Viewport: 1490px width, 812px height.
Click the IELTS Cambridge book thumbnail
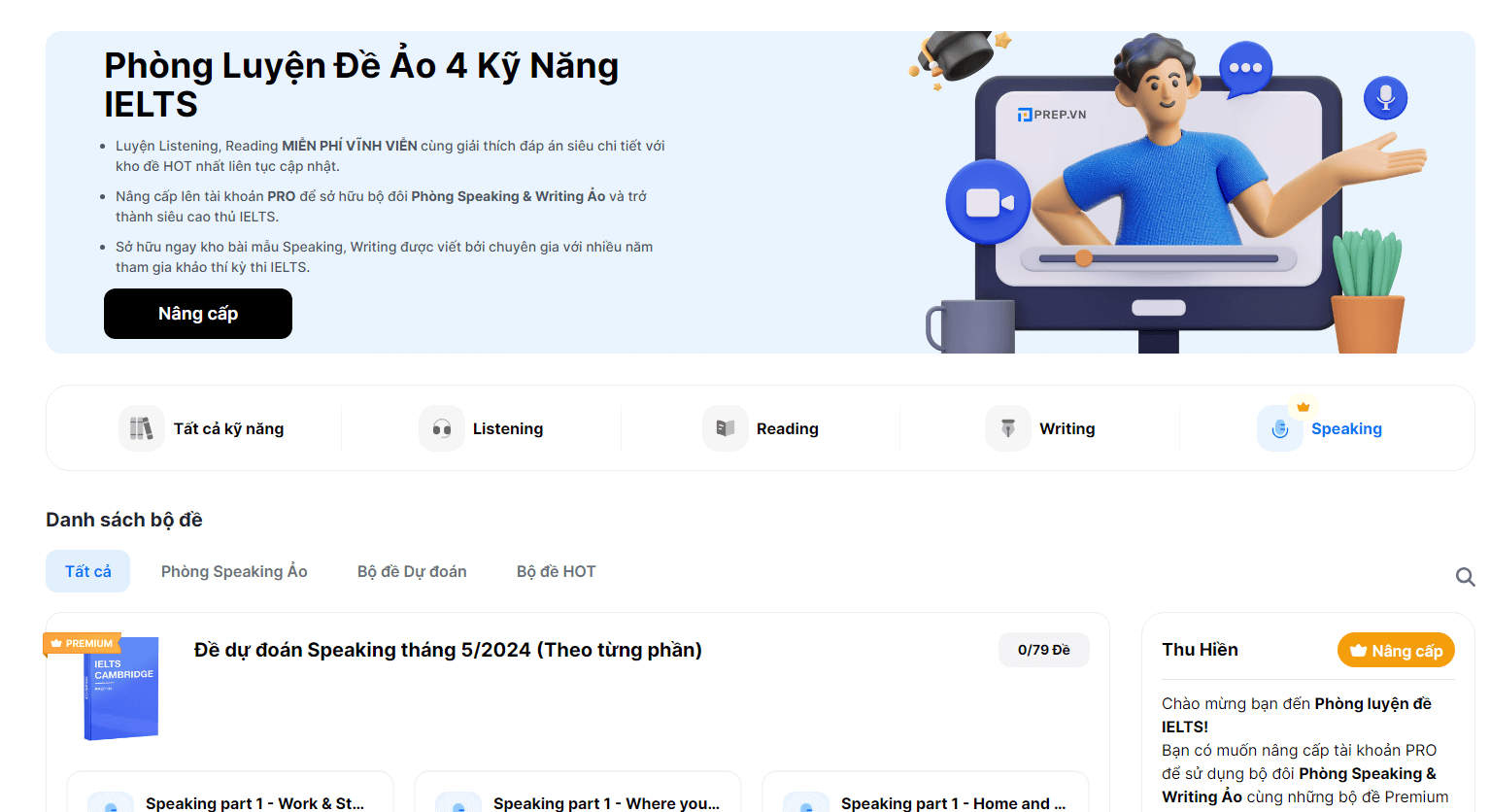[121, 688]
